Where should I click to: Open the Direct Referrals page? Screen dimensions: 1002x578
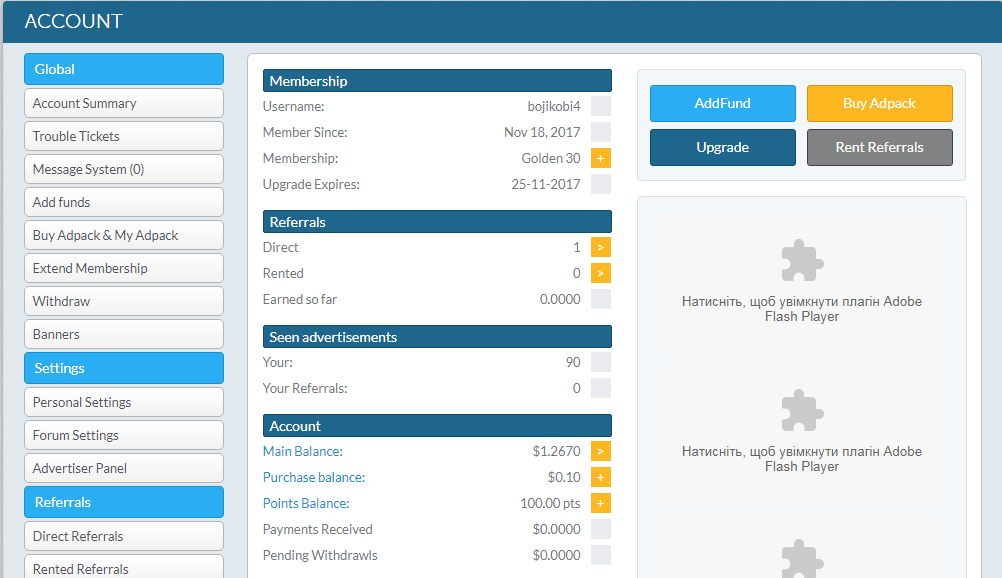coord(124,536)
